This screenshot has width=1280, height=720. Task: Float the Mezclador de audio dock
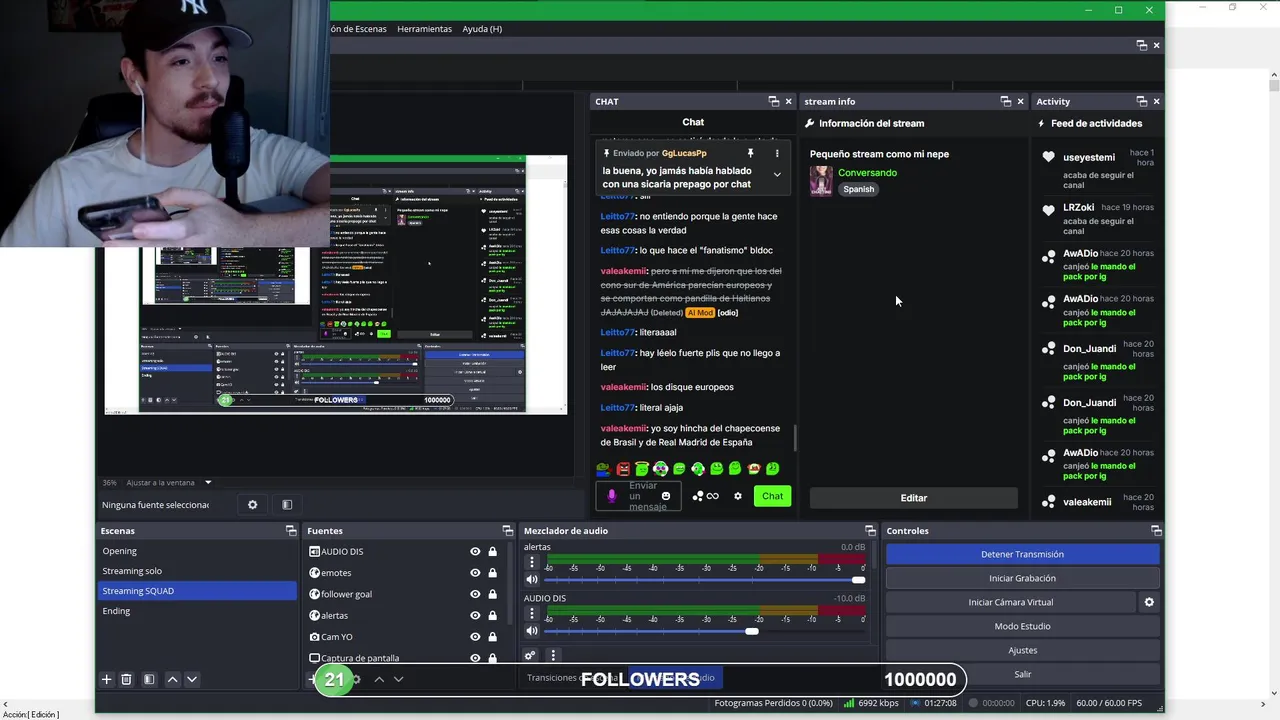click(x=870, y=531)
